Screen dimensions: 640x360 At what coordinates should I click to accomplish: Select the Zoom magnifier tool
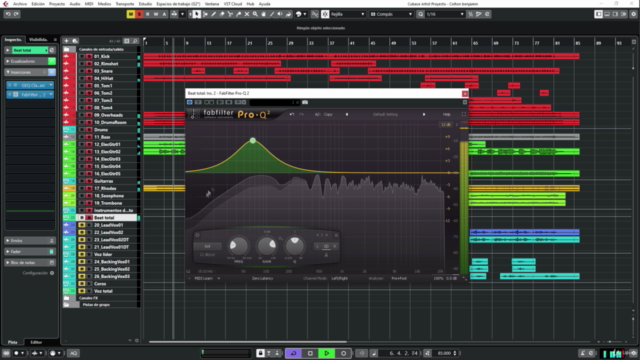[x=255, y=14]
